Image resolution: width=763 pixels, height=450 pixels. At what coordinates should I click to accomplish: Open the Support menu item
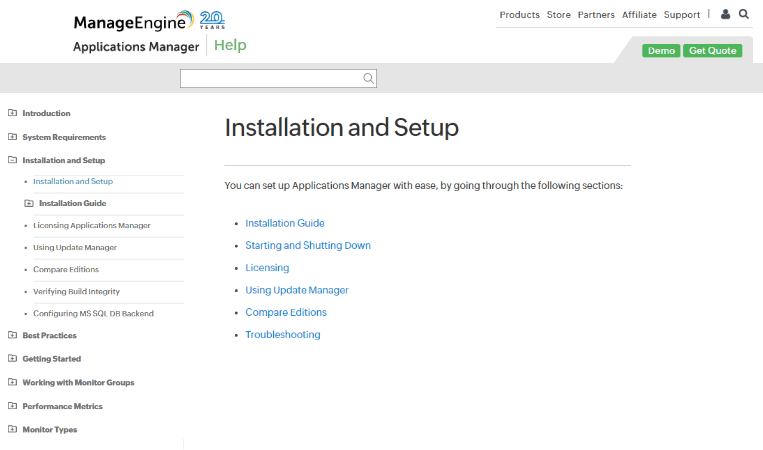pyautogui.click(x=682, y=15)
